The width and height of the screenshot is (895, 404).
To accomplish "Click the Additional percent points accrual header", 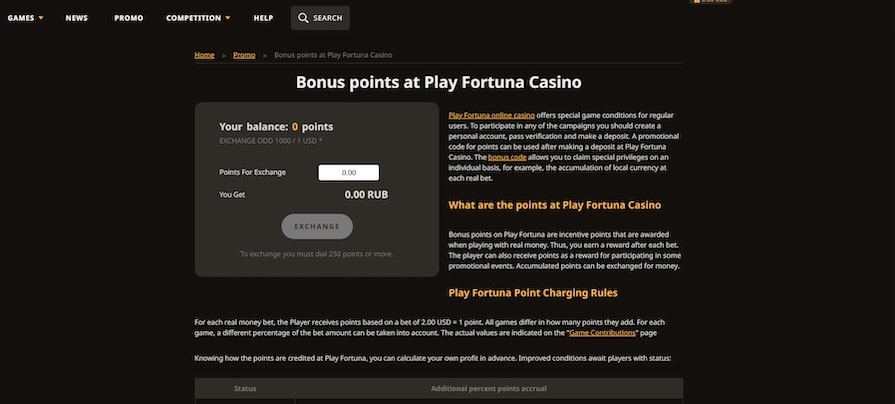I will click(488, 388).
